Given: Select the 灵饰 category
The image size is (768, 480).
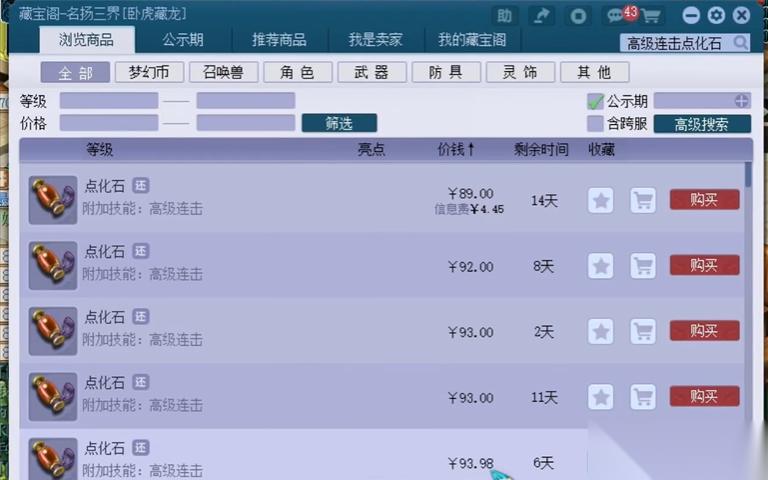Looking at the screenshot, I should [520, 72].
